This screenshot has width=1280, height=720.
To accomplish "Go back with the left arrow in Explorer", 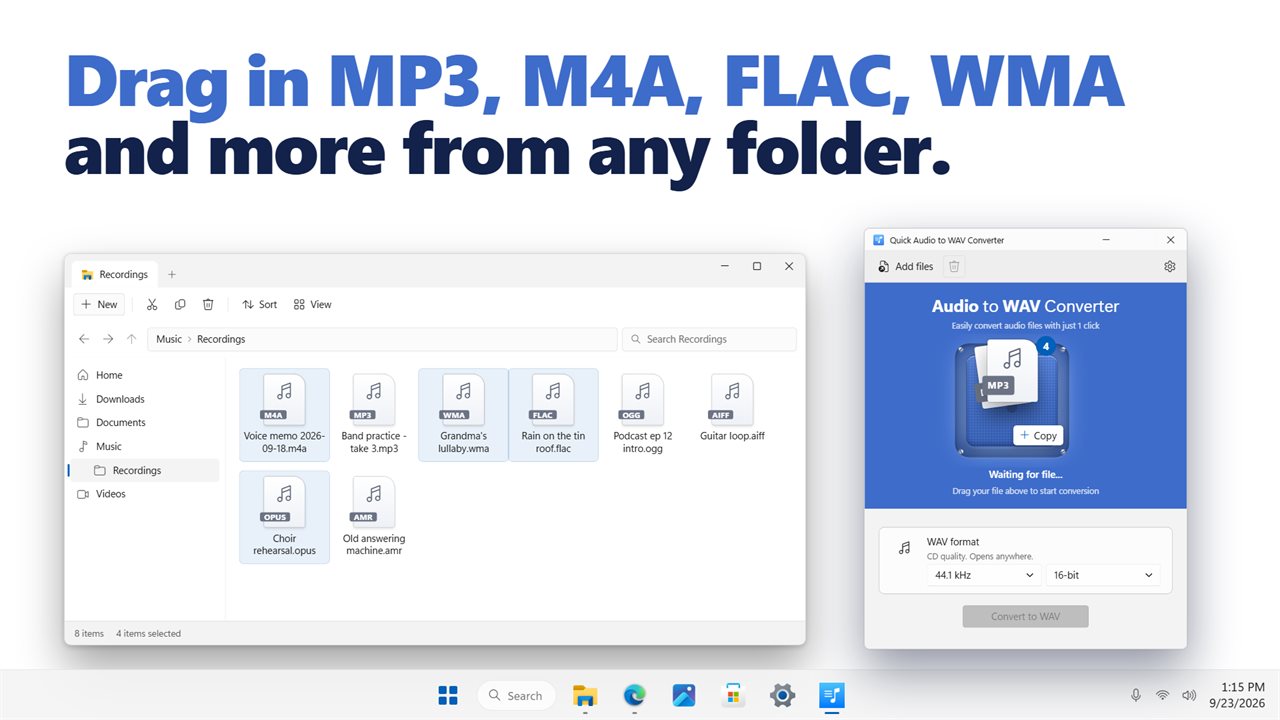I will 84,339.
